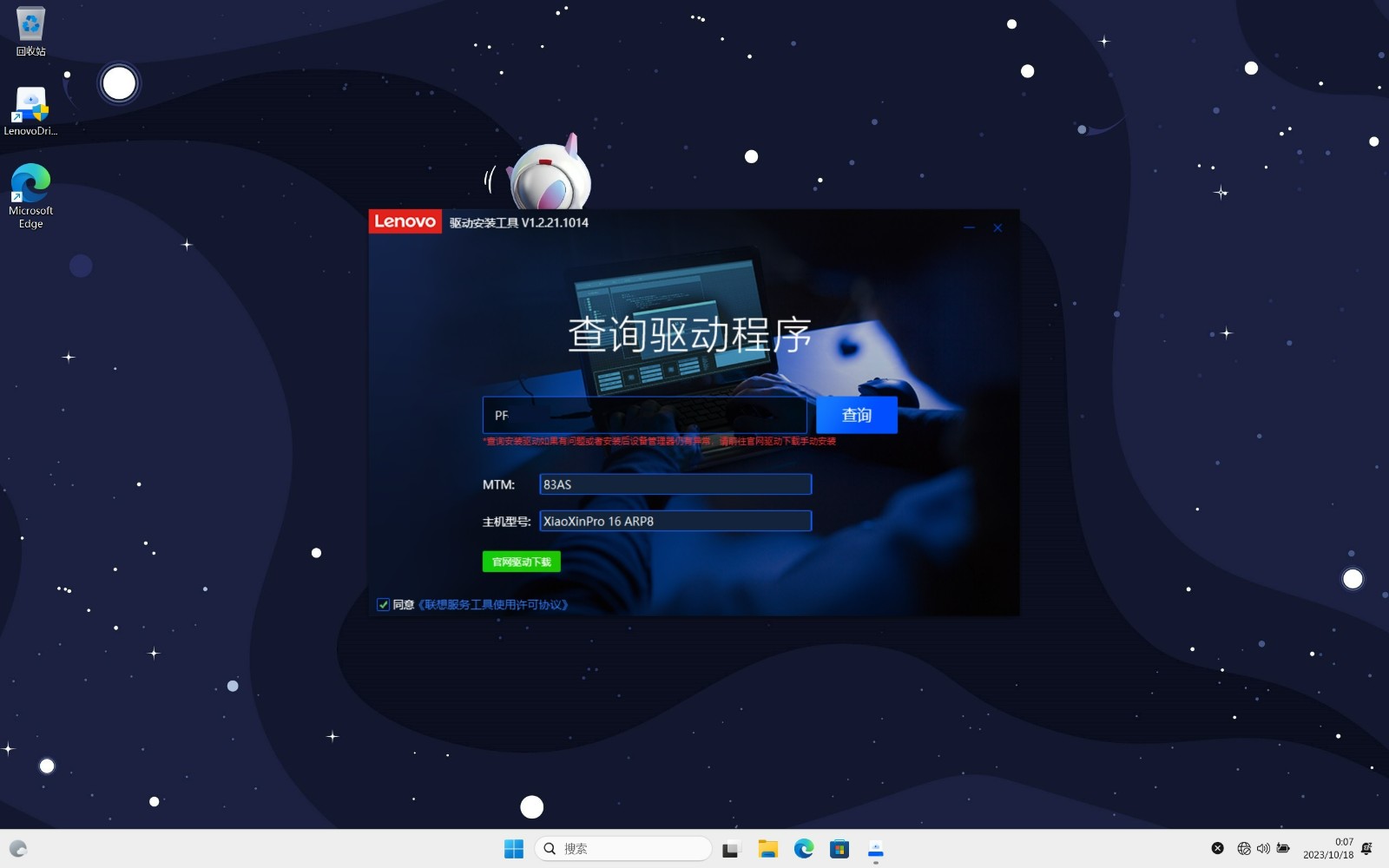This screenshot has width=1389, height=868.
Task: Click the 主机型号 field XiaoXinPro 16 ARP8
Action: (675, 521)
